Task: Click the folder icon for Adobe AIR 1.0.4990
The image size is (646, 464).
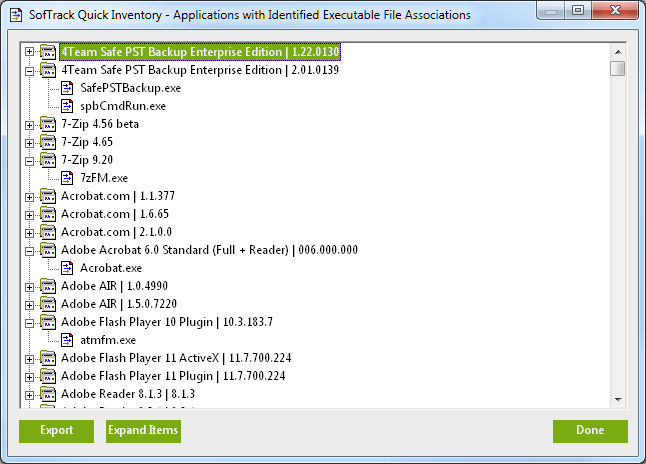Action: 48,286
